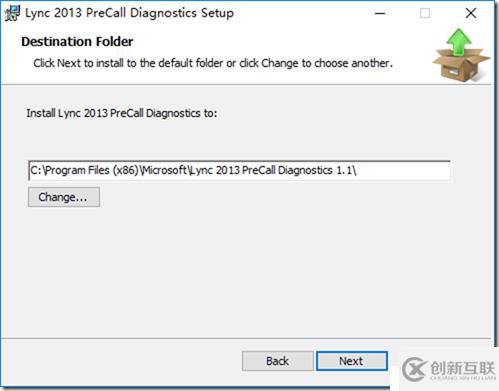Click the Change... button to choose another folder
Viewport: 499px width, 391px height.
click(64, 197)
